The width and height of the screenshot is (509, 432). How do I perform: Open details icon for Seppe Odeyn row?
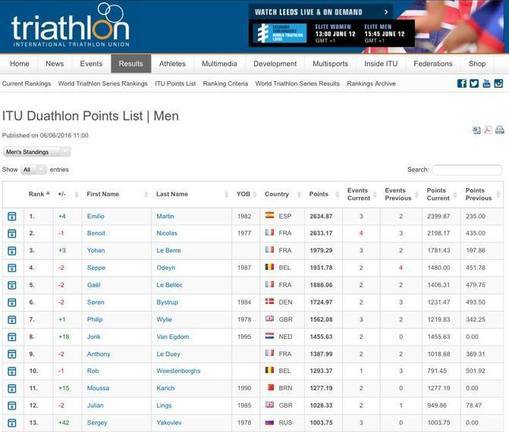(x=12, y=268)
